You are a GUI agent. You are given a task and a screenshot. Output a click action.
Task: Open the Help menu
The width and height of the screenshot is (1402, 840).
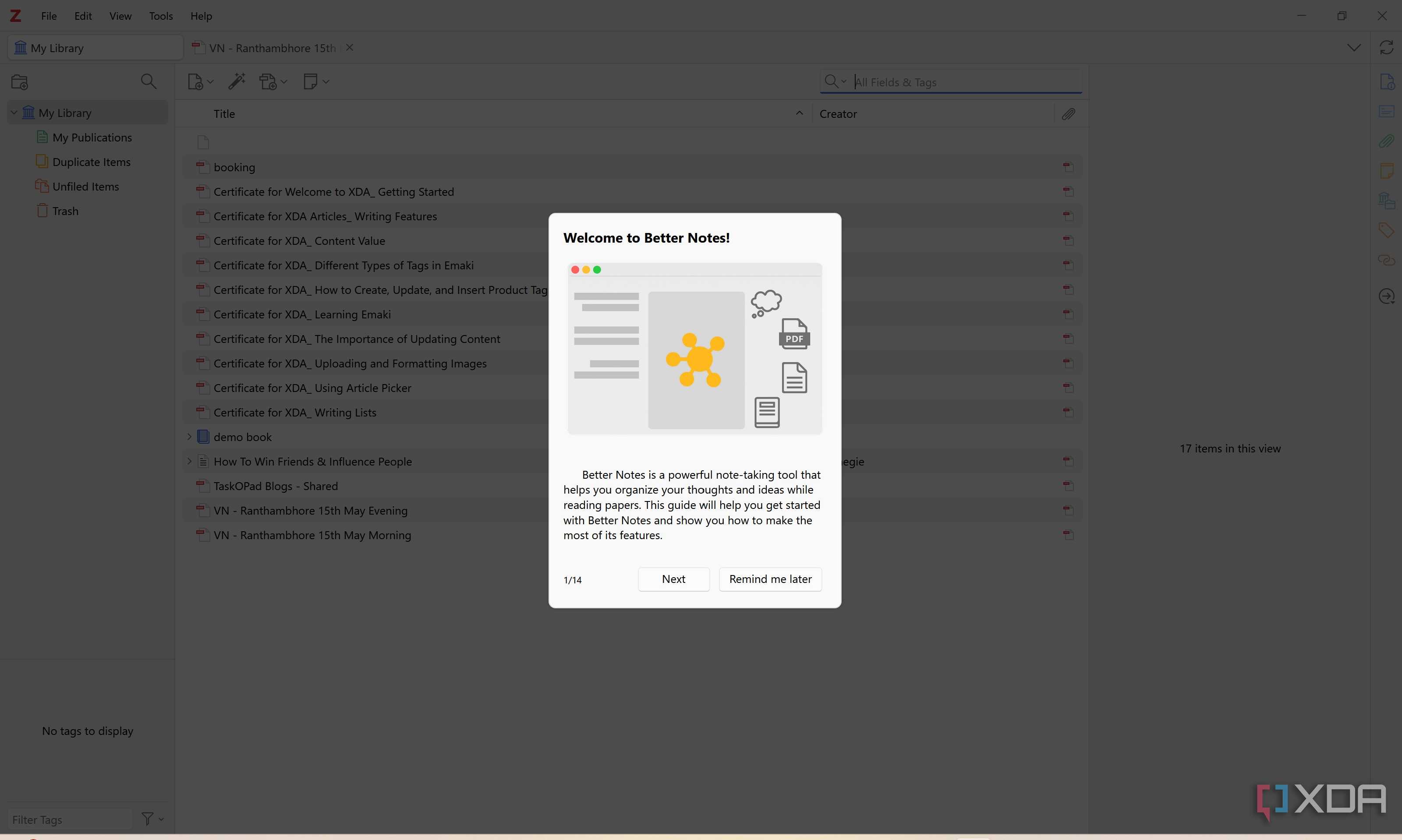coord(201,16)
